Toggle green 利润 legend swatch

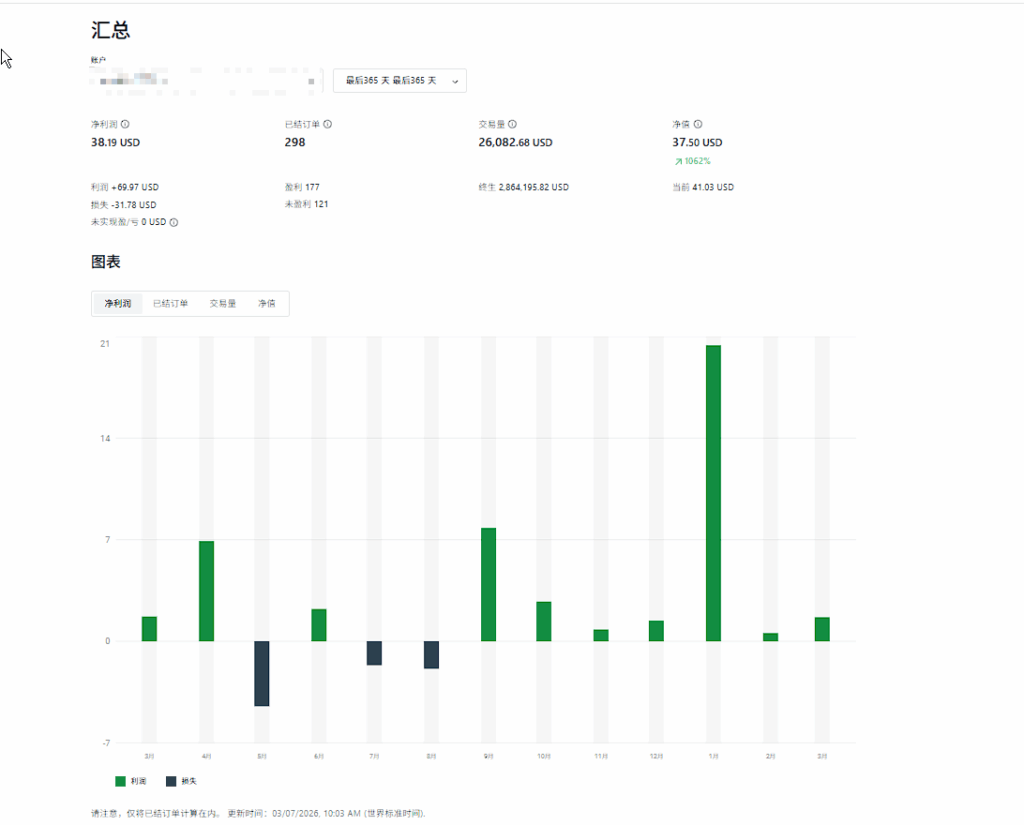[120, 781]
